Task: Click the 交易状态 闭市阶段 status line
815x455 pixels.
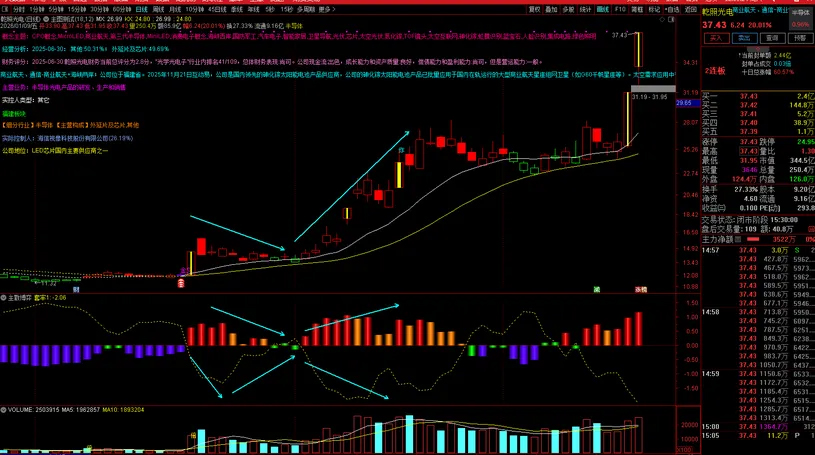Action: pos(750,220)
